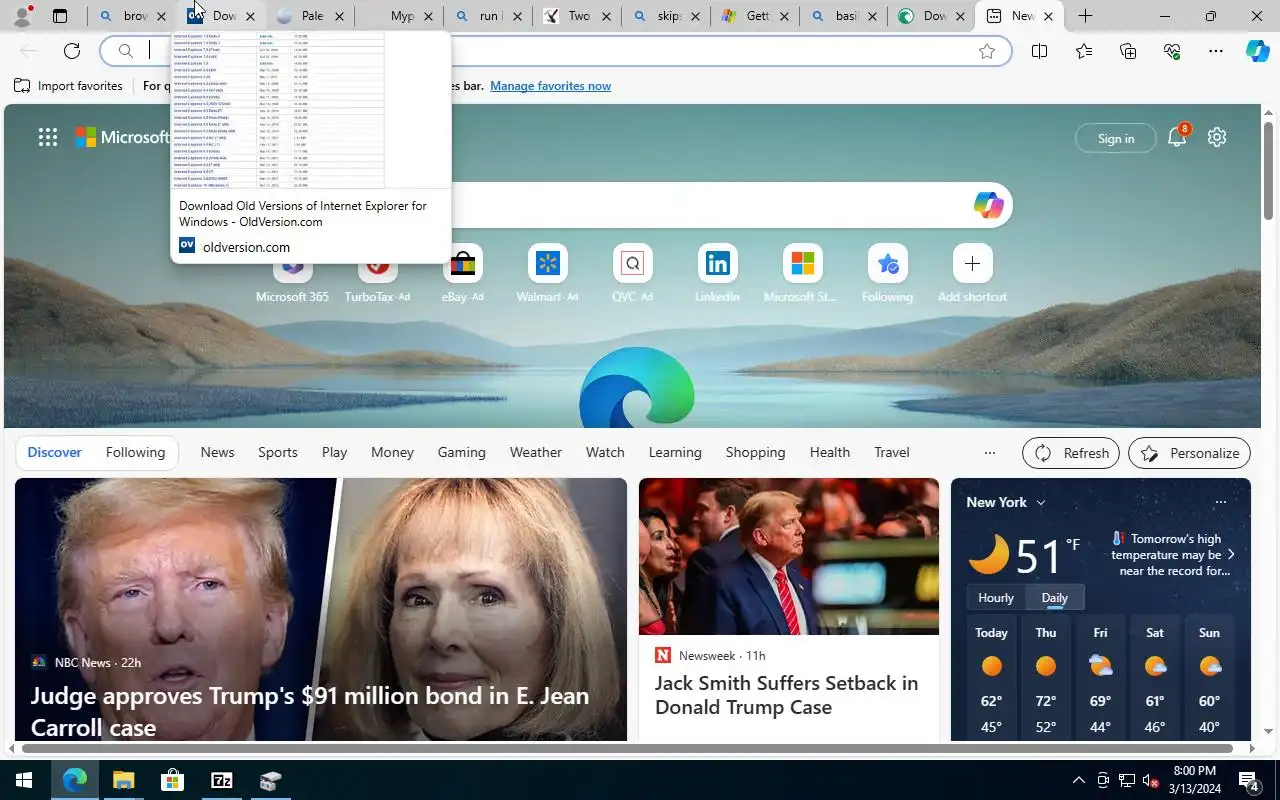Open the browser profile icon
The height and width of the screenshot is (800, 1280).
point(21,16)
